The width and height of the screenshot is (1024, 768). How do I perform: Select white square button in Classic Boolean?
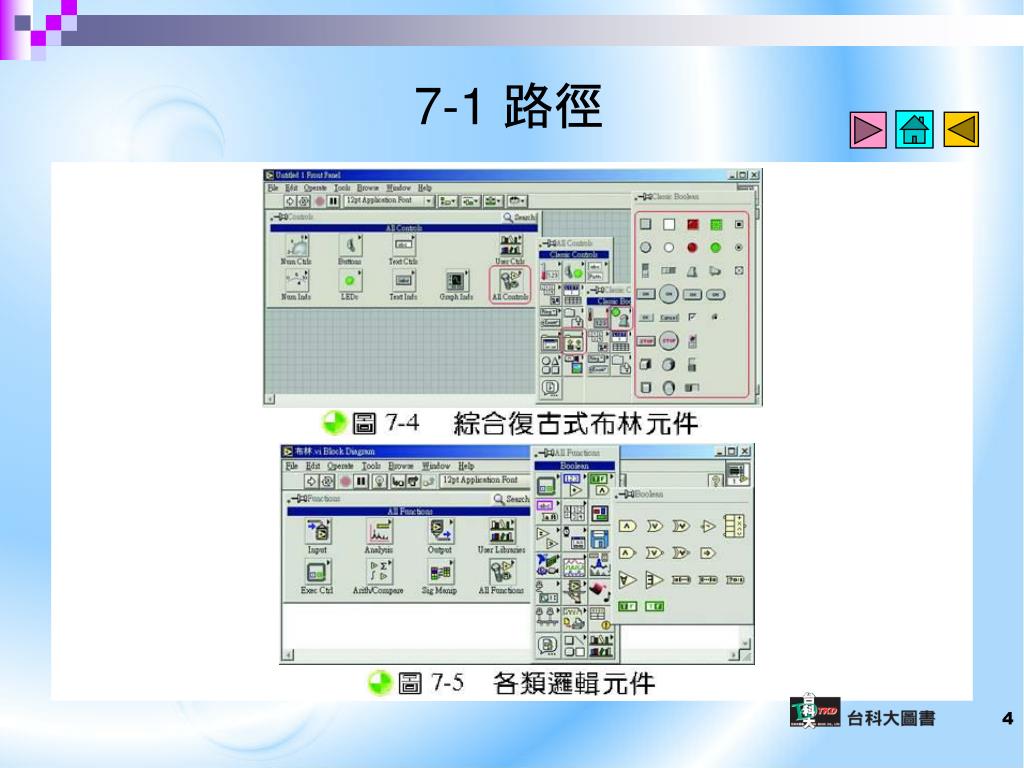point(669,225)
